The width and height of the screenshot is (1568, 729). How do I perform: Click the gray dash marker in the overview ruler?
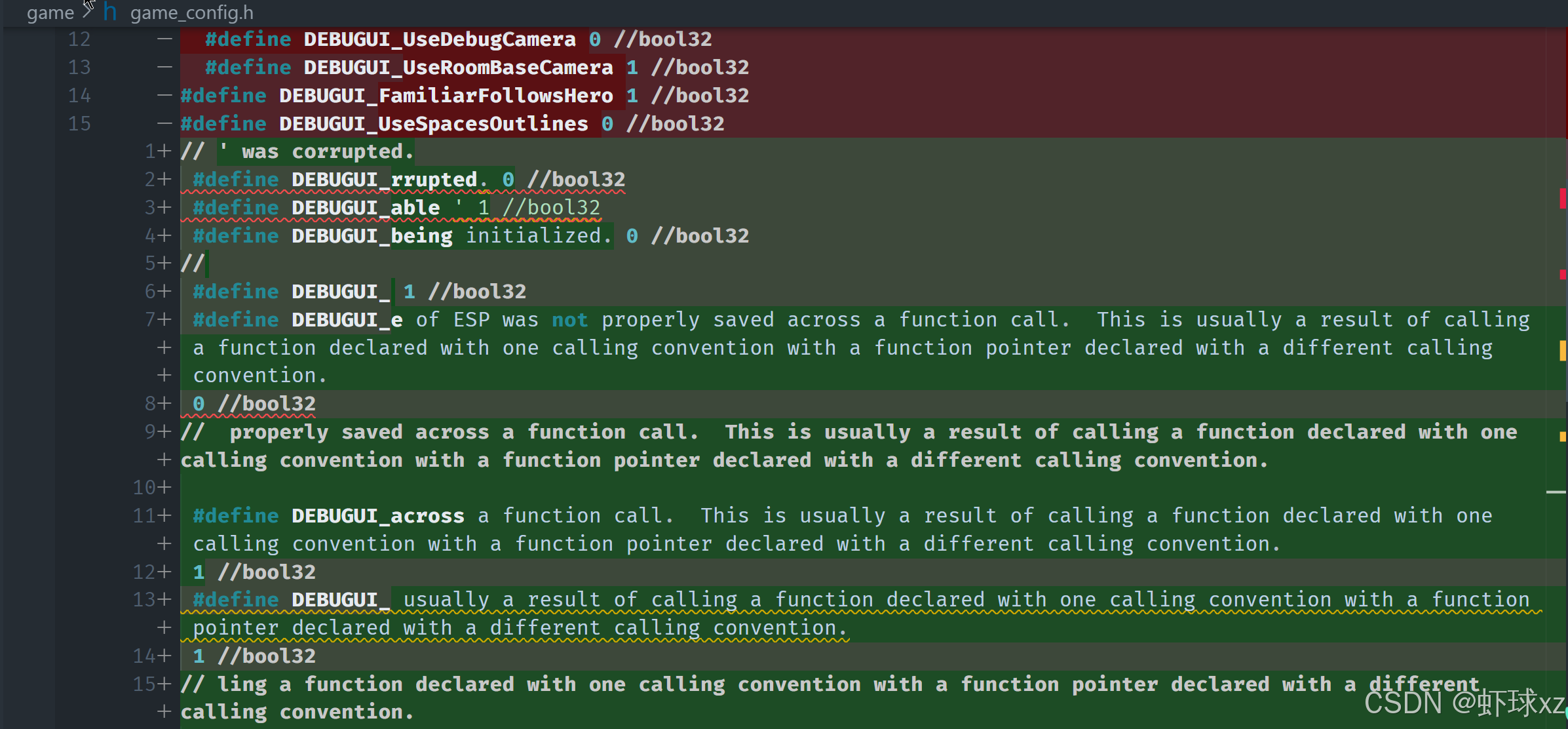pyautogui.click(x=1556, y=492)
